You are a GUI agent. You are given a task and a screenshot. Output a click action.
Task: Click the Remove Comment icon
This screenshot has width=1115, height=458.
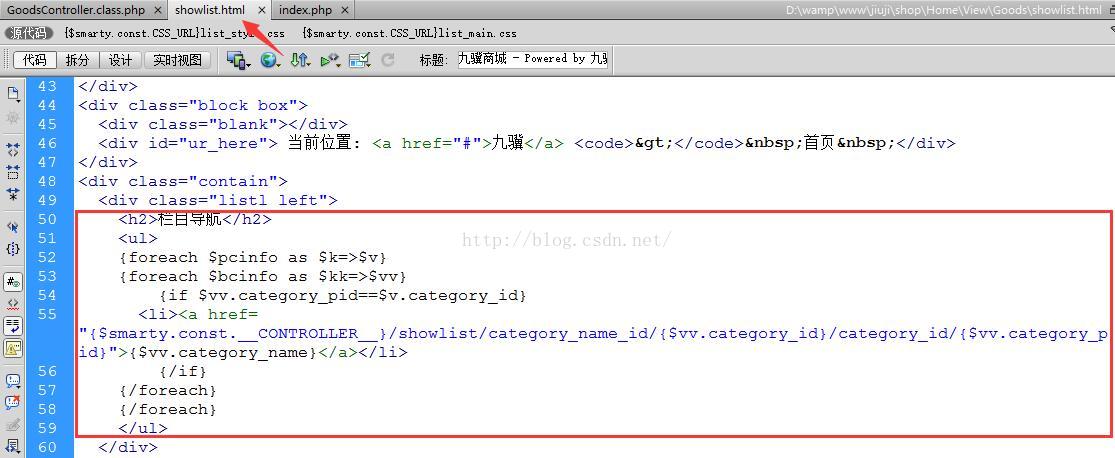tap(13, 403)
